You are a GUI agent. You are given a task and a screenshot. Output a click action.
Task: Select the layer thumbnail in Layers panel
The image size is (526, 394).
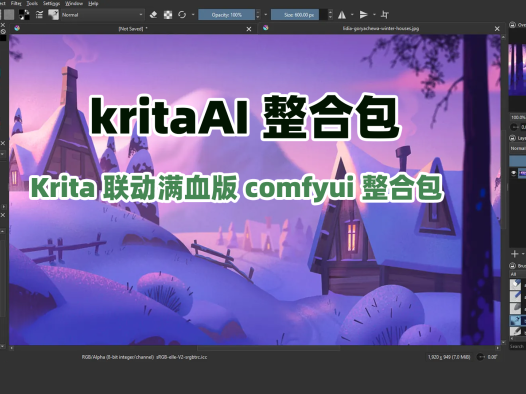[x=522, y=173]
